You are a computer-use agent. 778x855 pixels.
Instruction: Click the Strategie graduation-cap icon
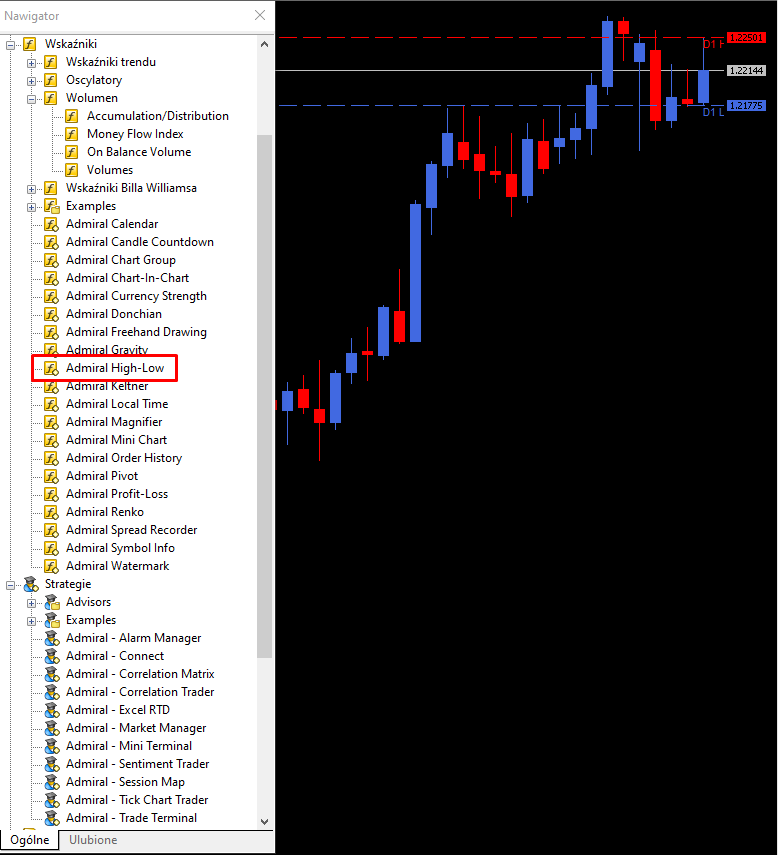(x=31, y=584)
